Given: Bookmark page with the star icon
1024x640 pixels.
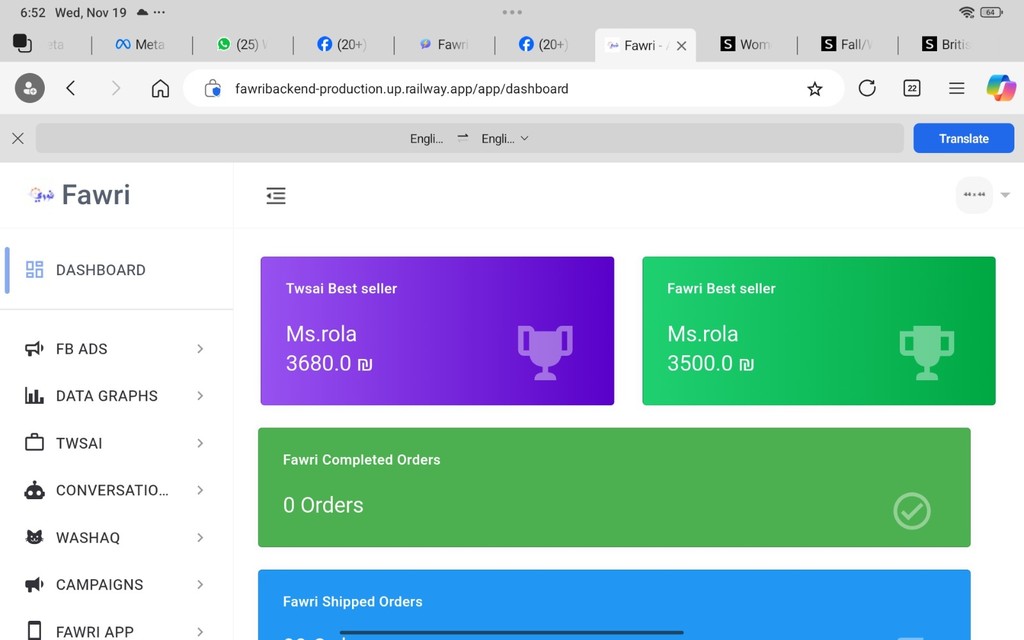Looking at the screenshot, I should (x=814, y=89).
